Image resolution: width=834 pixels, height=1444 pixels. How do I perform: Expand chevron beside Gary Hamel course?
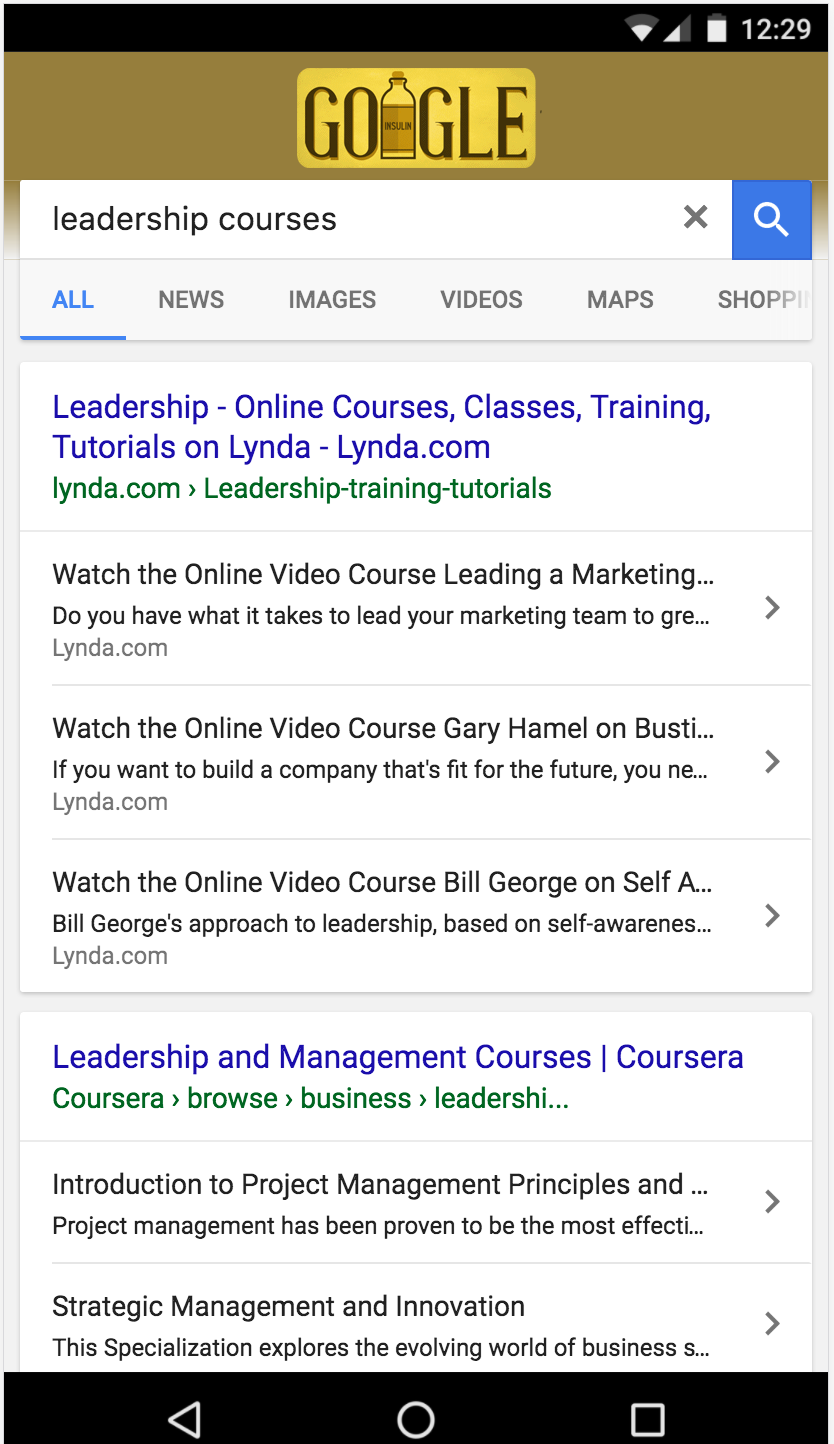(771, 762)
